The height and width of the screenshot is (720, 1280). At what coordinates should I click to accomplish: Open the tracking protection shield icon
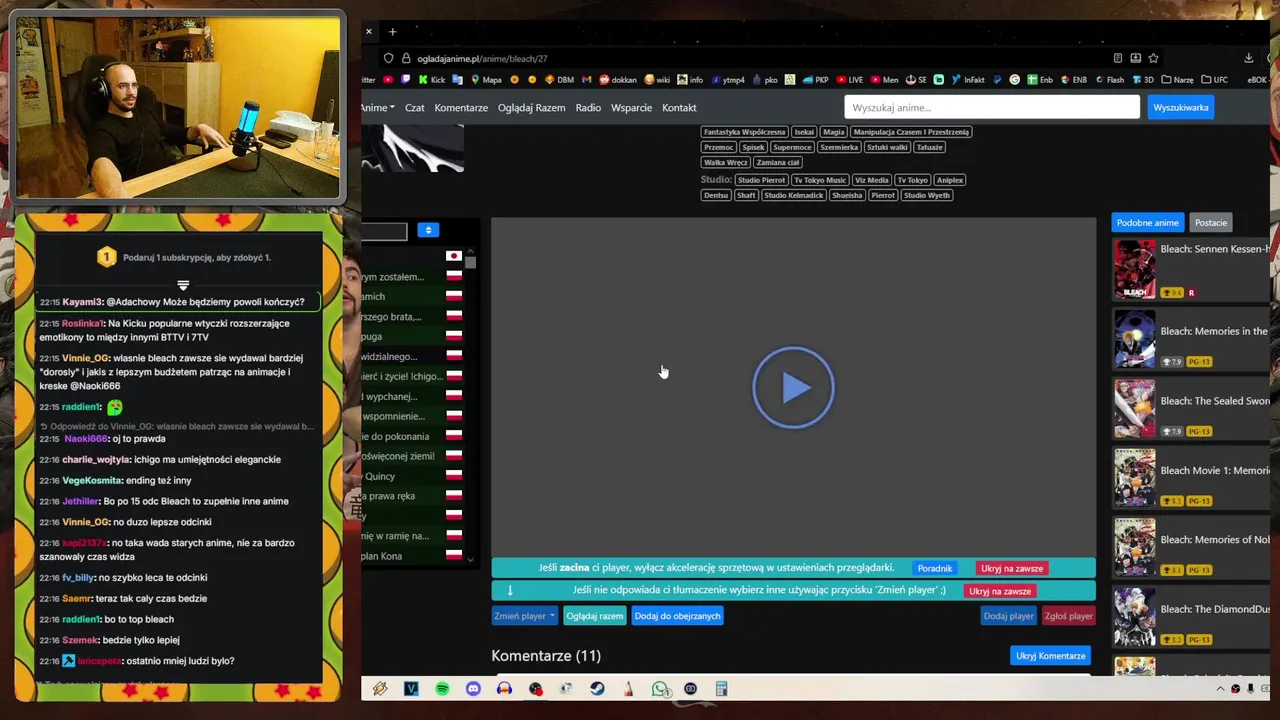tap(389, 58)
